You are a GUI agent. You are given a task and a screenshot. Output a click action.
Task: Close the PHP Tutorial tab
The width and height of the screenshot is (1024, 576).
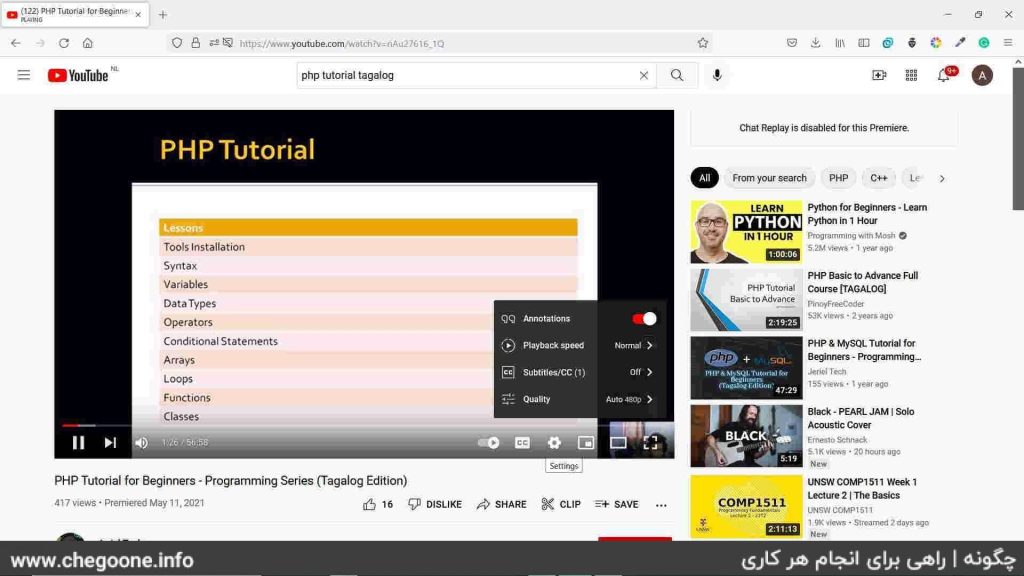coord(138,14)
